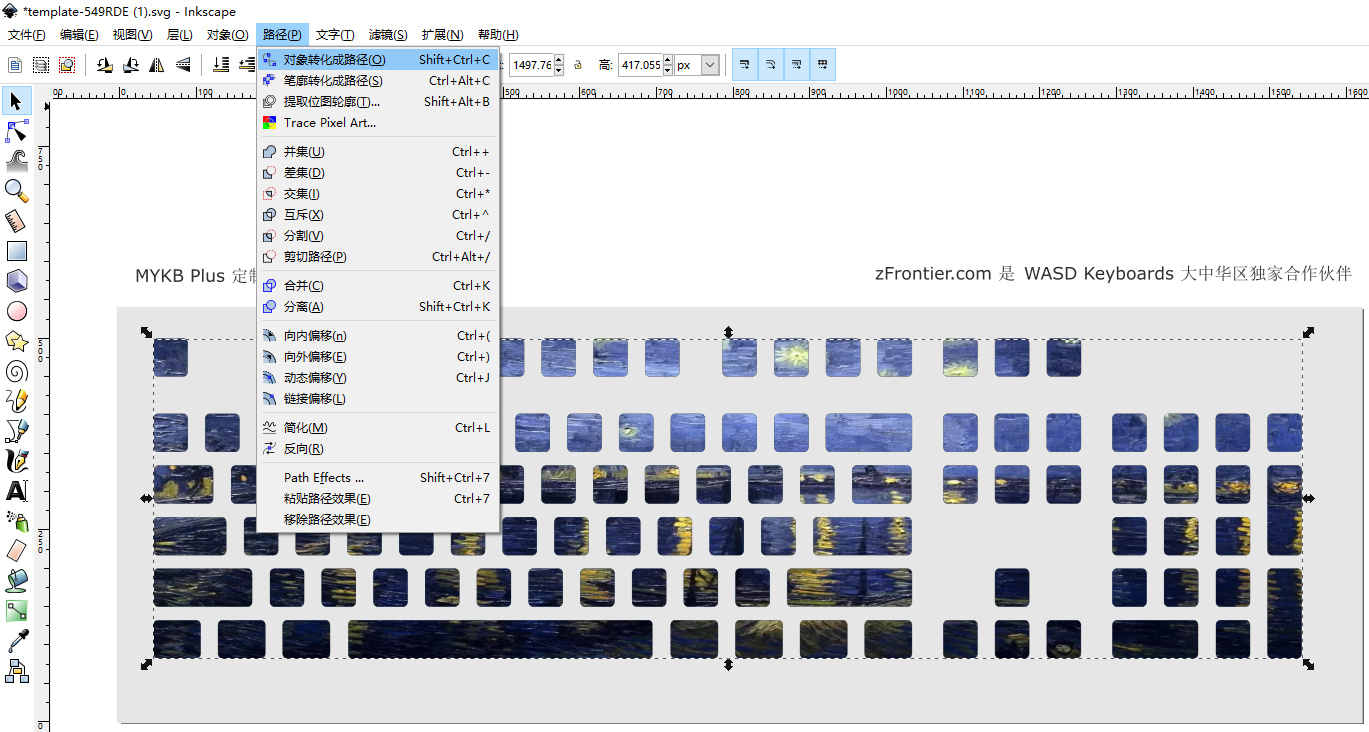Select the Text tool
The height and width of the screenshot is (732, 1369).
[16, 491]
